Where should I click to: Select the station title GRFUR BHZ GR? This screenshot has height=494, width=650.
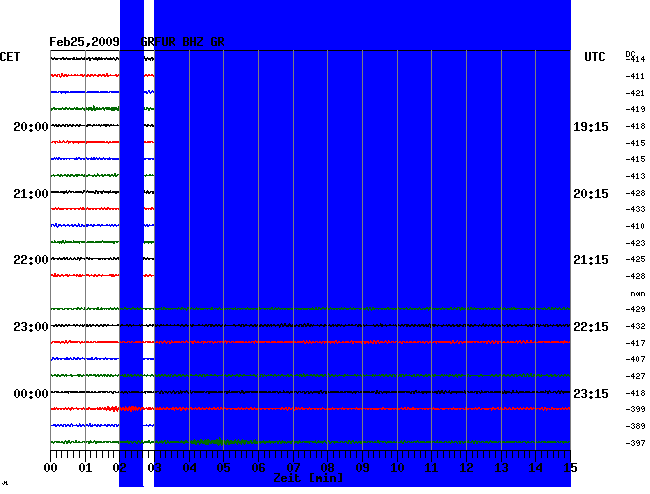coord(182,42)
